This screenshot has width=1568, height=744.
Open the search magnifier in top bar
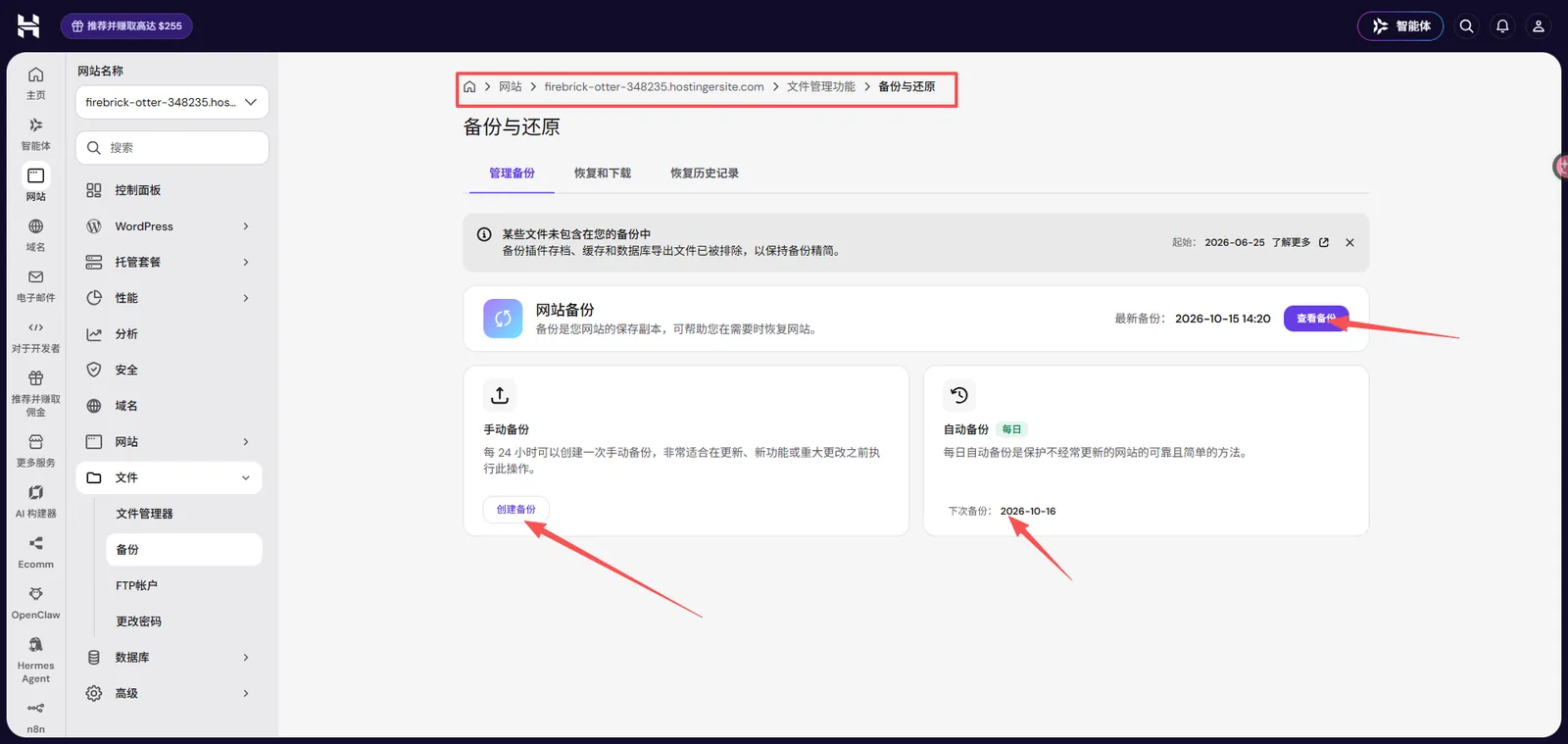pos(1466,26)
